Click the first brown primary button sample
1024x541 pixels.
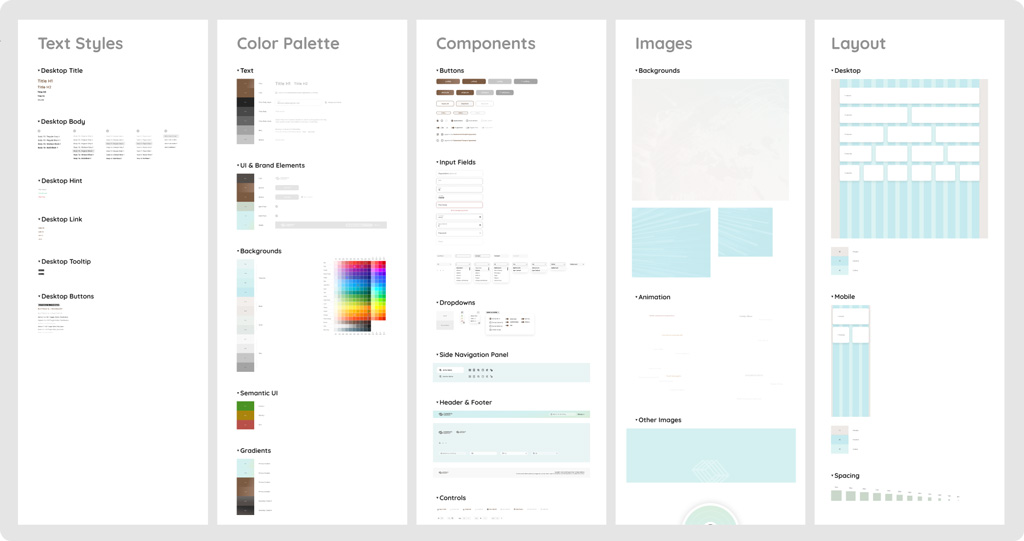[448, 81]
